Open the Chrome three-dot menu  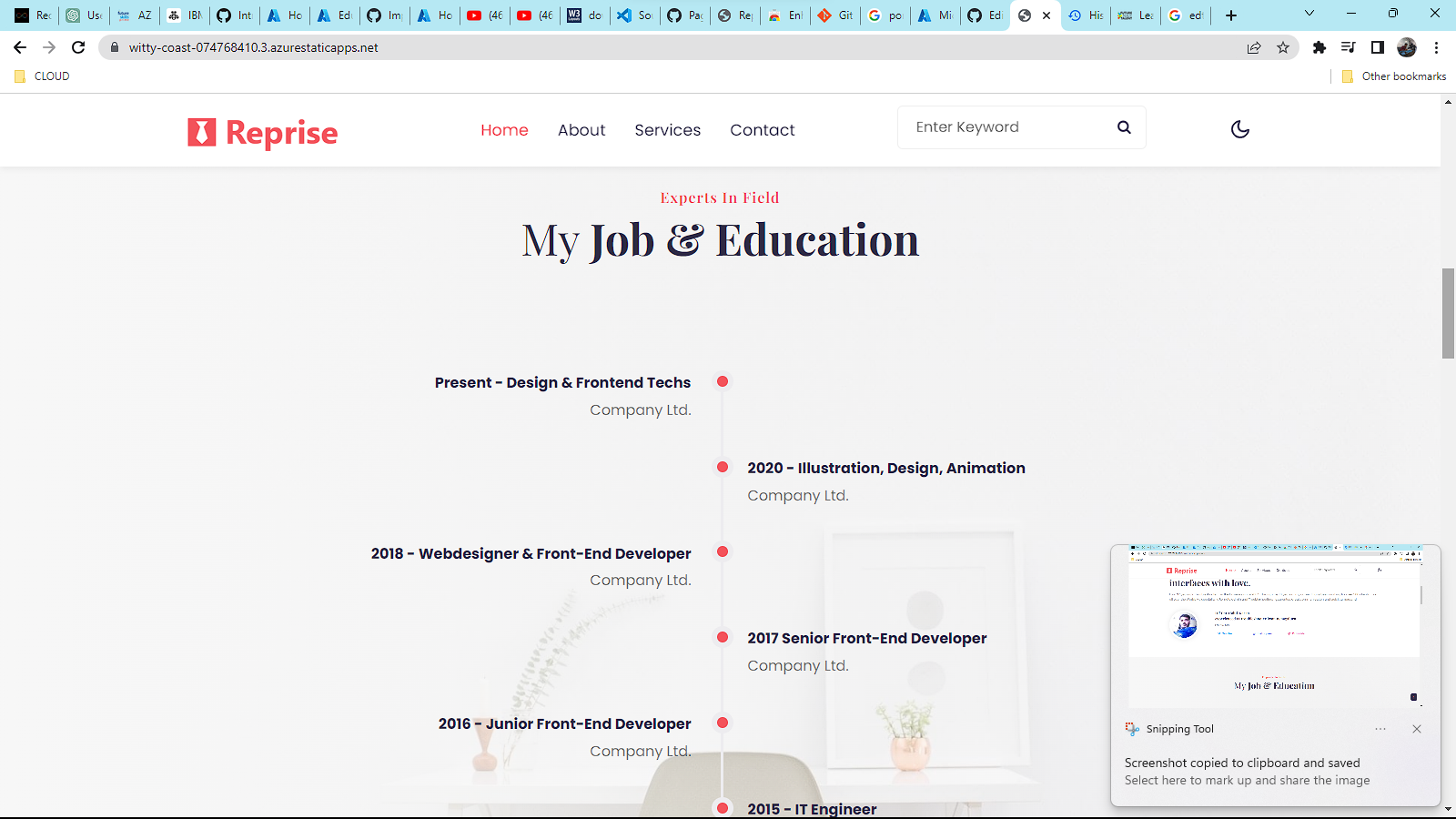pyautogui.click(x=1437, y=47)
